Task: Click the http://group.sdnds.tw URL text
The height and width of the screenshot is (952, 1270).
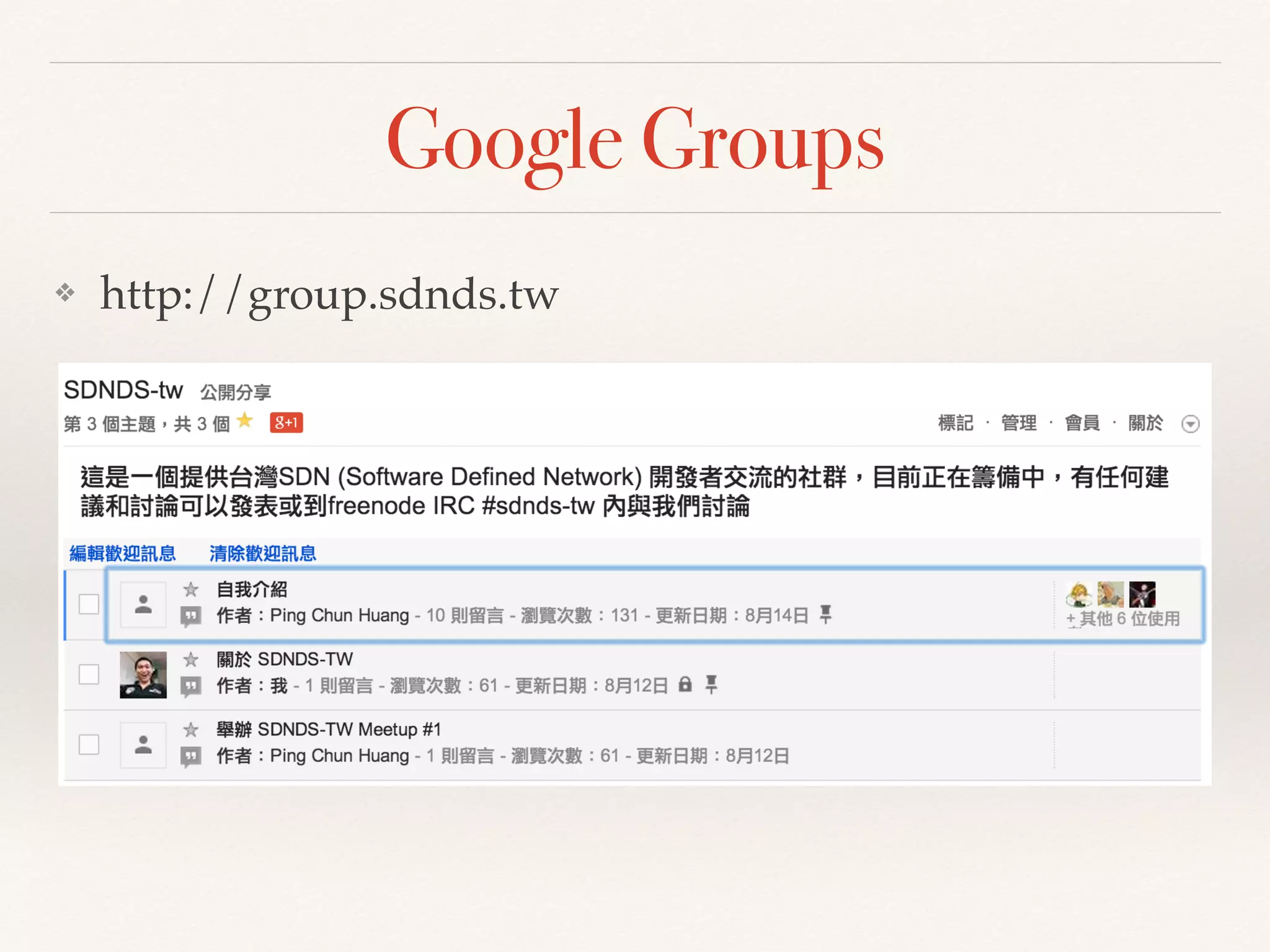Action: (329, 296)
